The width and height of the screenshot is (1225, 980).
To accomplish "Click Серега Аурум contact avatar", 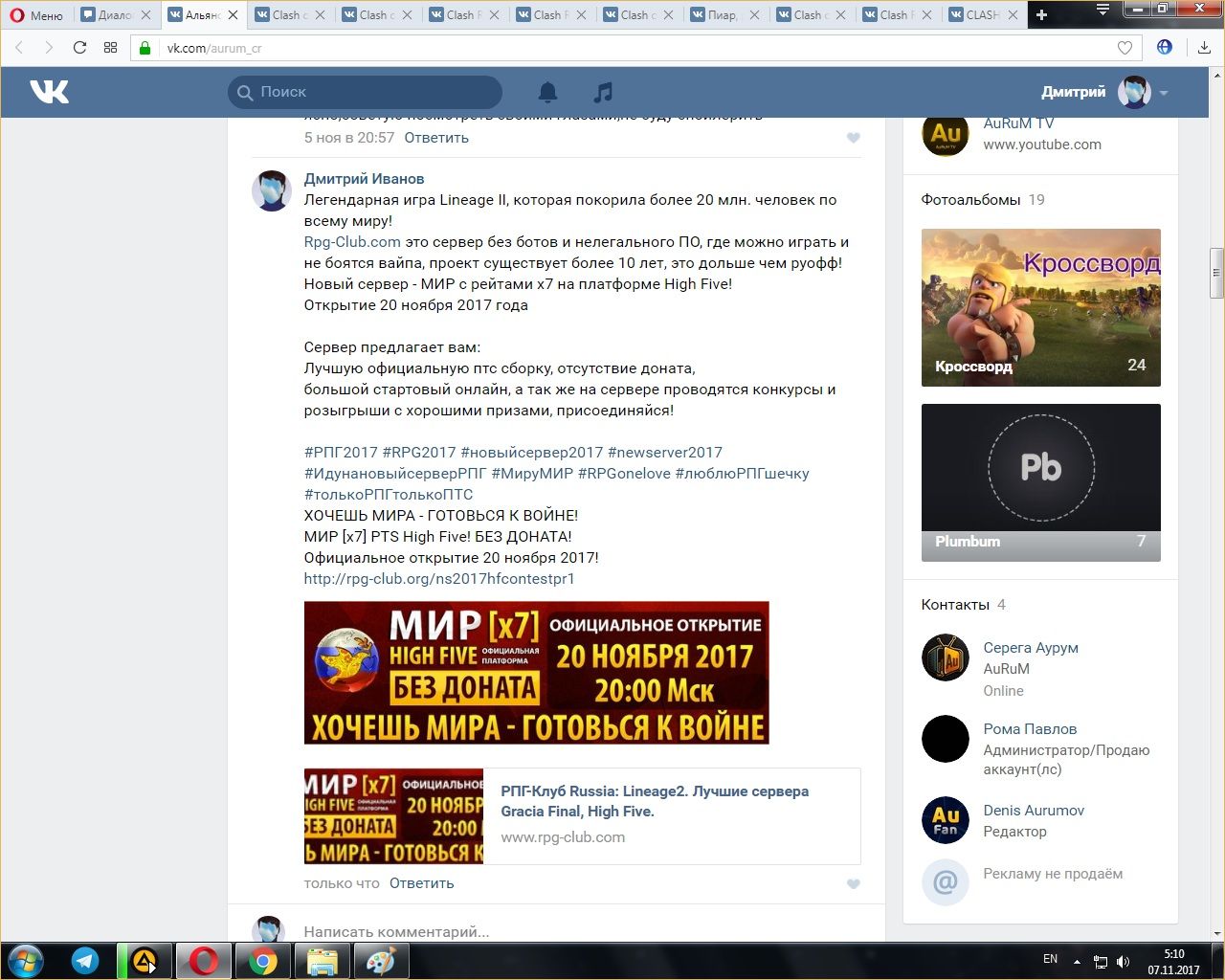I will (946, 658).
